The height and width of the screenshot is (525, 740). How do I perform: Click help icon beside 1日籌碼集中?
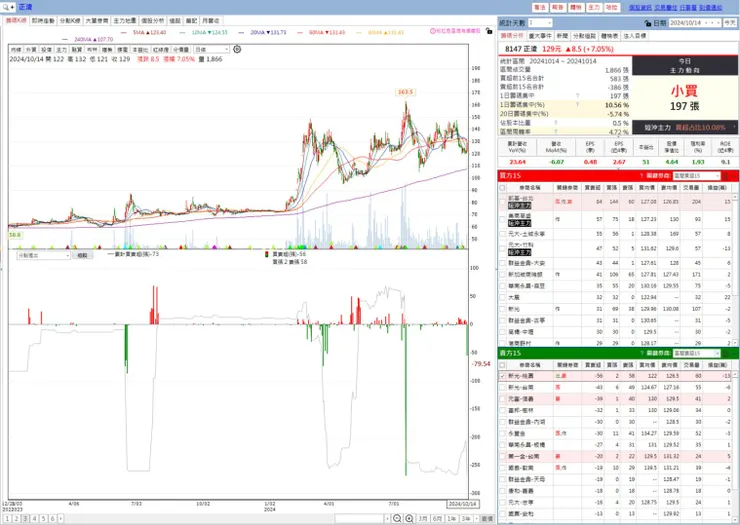(x=577, y=96)
